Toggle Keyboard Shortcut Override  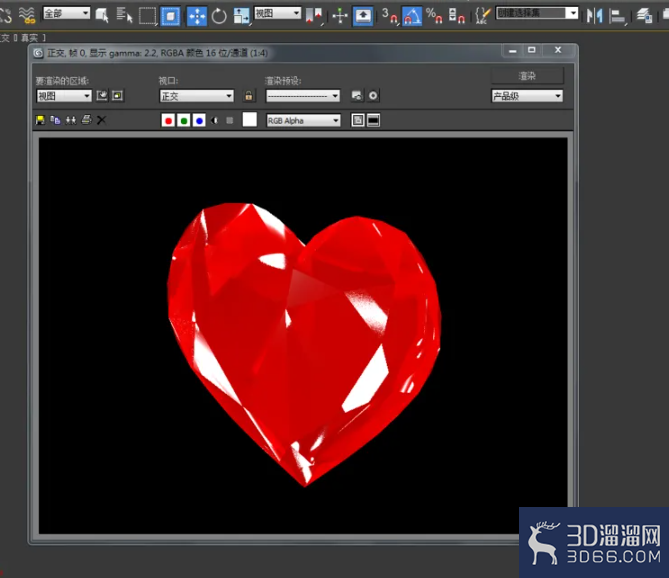[363, 16]
